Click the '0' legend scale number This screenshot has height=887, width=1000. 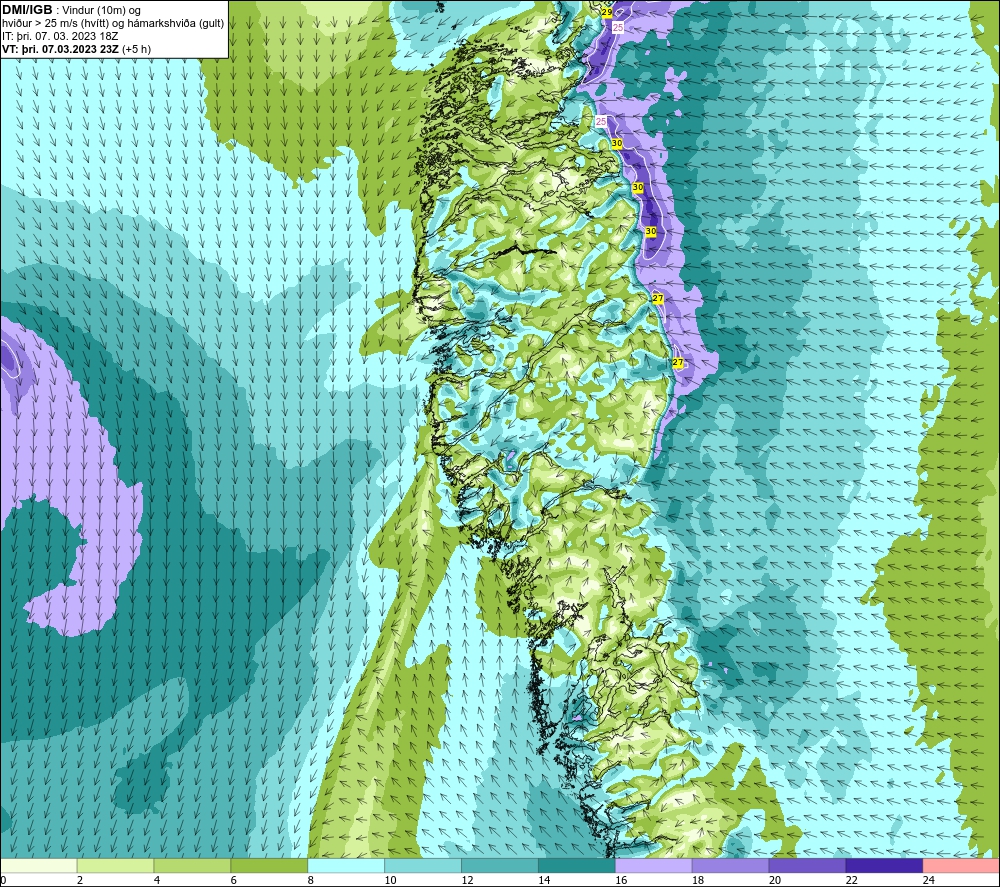(3, 880)
